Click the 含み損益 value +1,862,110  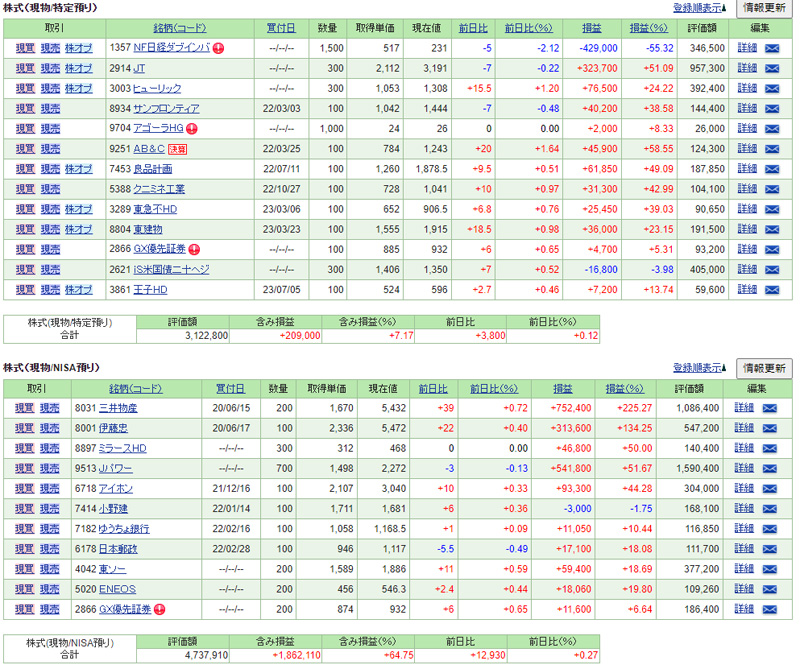[x=296, y=655]
